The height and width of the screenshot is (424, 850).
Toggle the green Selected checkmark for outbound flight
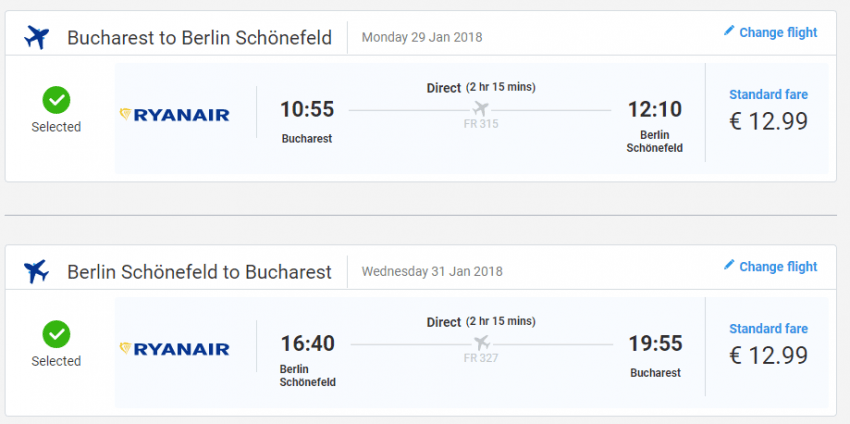point(56,100)
